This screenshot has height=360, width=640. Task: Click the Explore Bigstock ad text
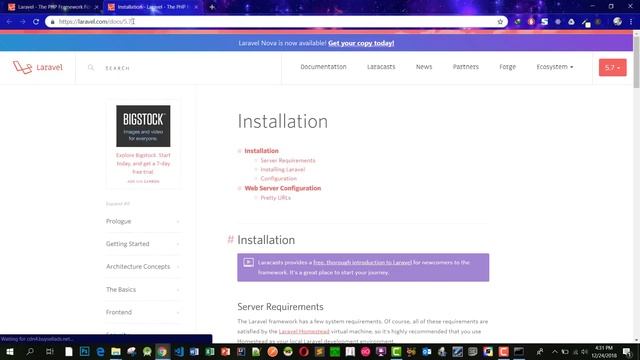click(x=143, y=163)
